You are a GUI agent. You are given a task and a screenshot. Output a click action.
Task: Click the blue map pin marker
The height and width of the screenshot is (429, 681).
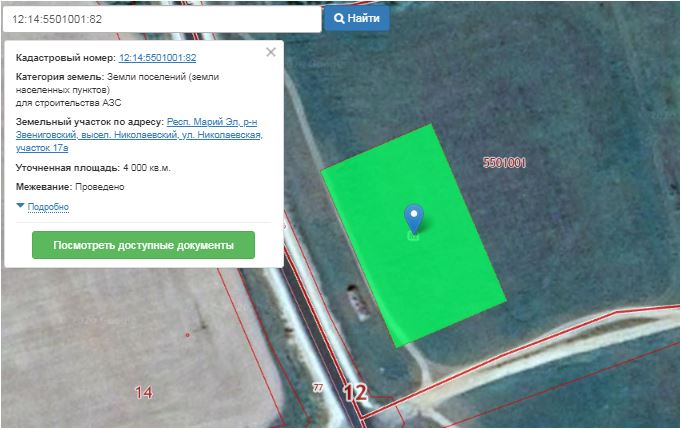(414, 219)
